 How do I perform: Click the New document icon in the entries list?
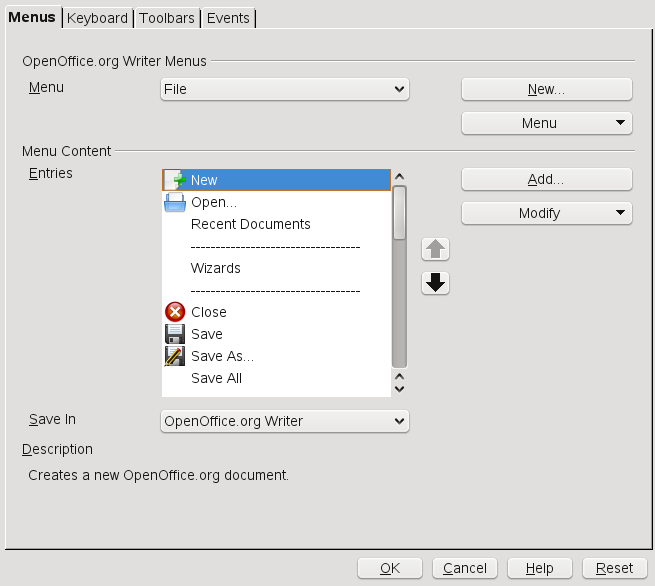175,180
